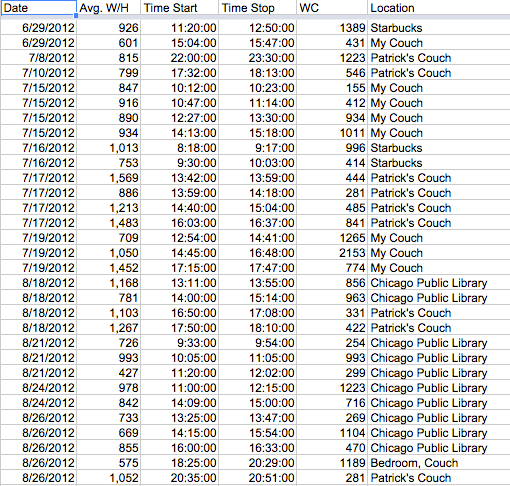Select the date cell 7/10/2012
Image resolution: width=510 pixels, height=486 pixels.
tap(38, 73)
